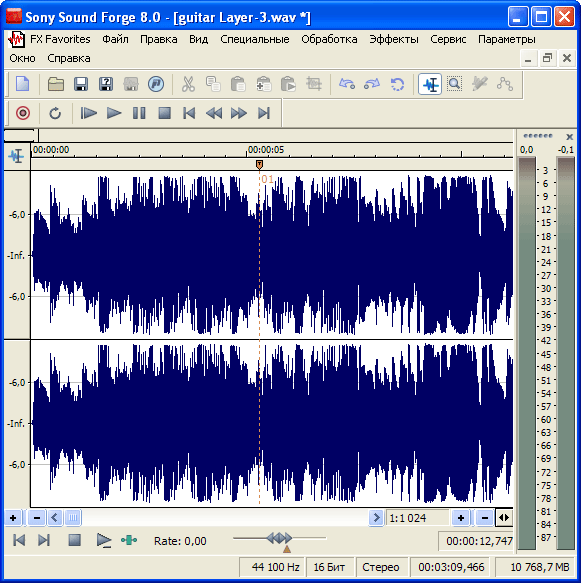Click the Save As floppy icon
The width and height of the screenshot is (581, 583).
click(106, 84)
